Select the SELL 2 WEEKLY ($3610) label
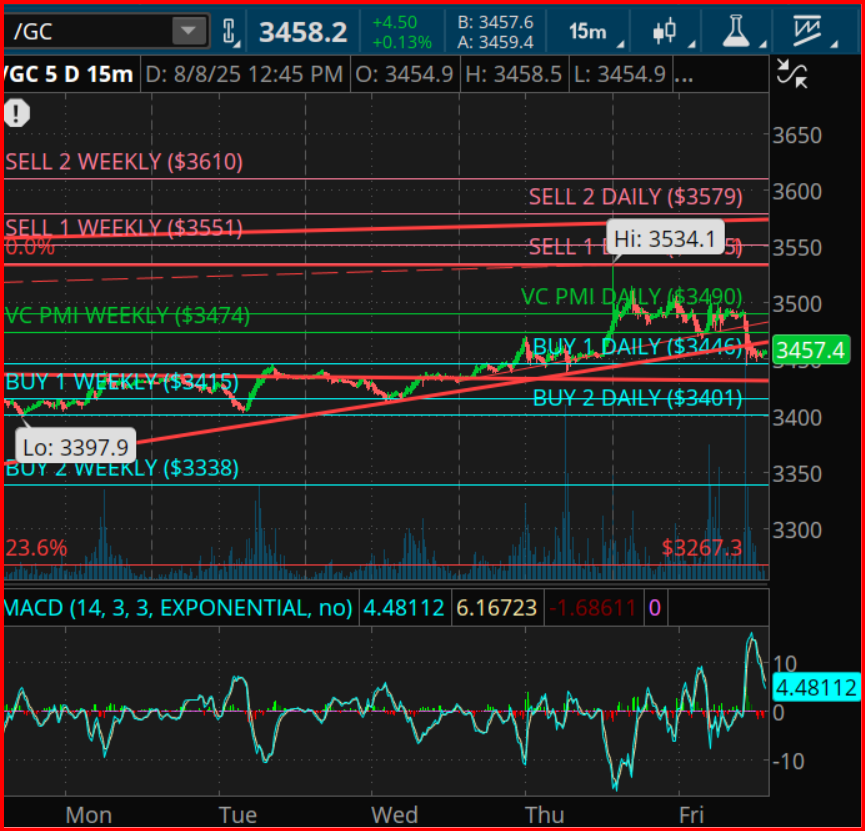This screenshot has width=865, height=831. click(124, 162)
